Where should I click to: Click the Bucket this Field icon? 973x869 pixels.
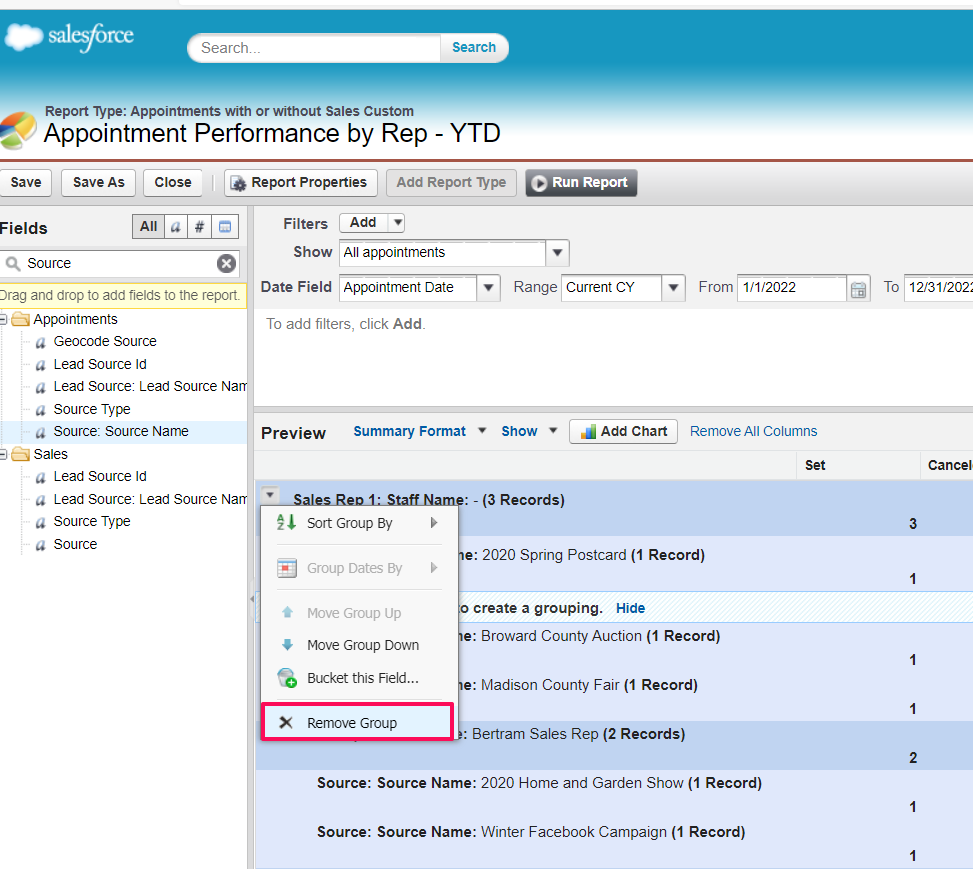point(287,678)
